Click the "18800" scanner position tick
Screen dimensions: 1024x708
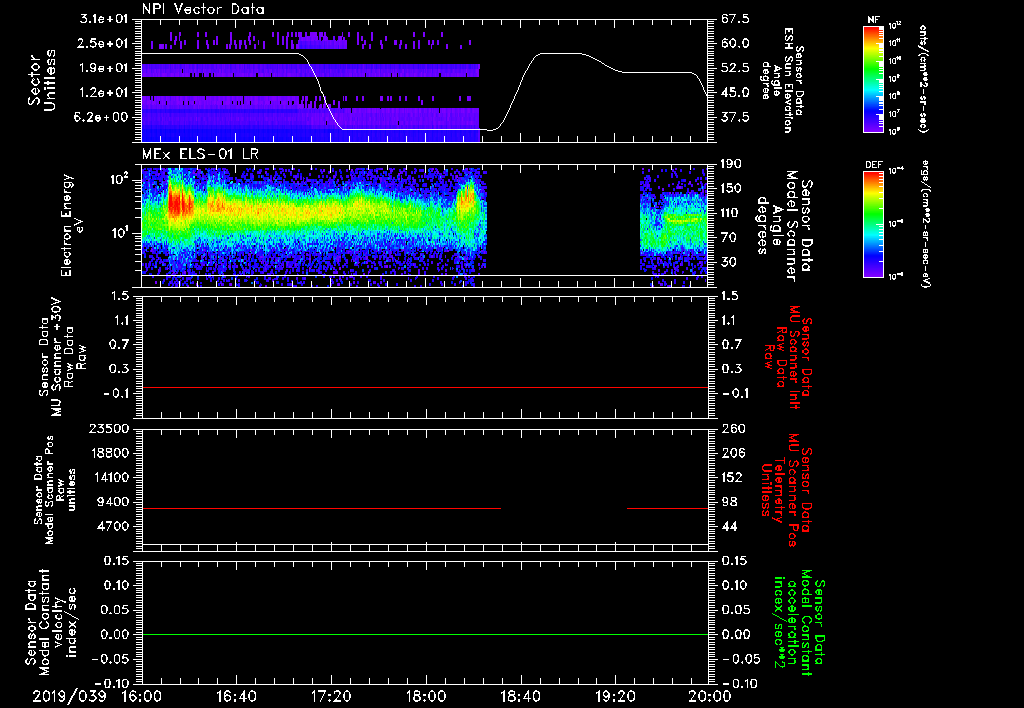click(108, 453)
